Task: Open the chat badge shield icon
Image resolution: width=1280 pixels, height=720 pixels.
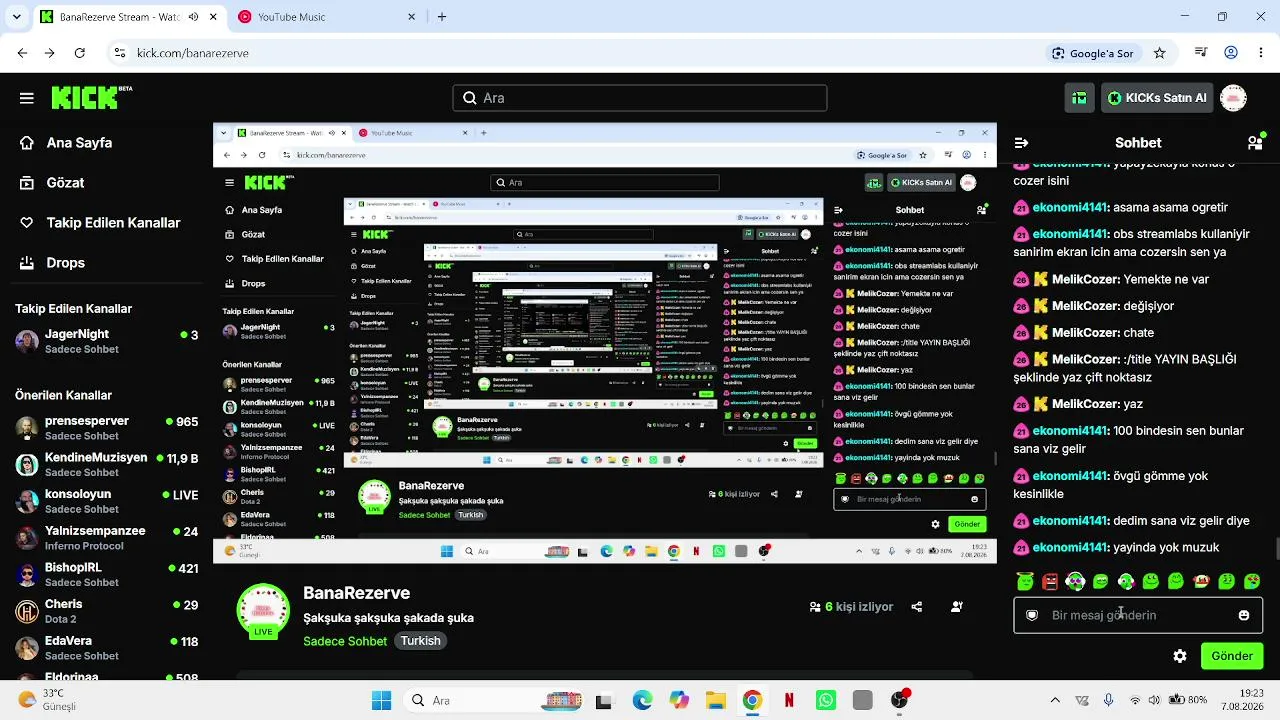Action: (1032, 615)
